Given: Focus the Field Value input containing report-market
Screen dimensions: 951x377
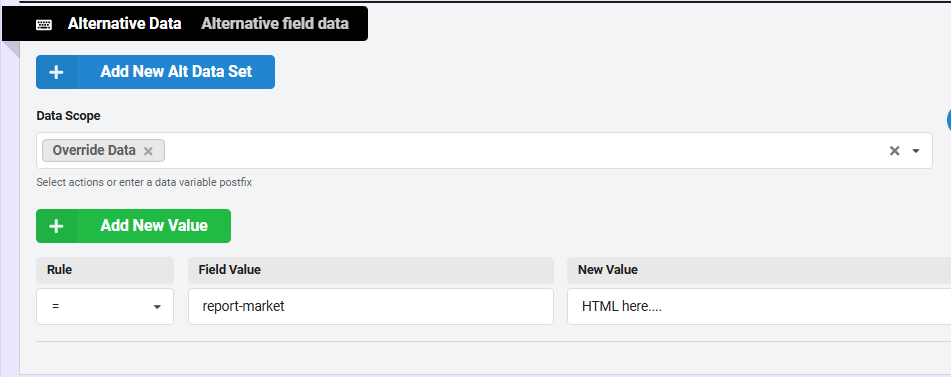Looking at the screenshot, I should pyautogui.click(x=371, y=306).
